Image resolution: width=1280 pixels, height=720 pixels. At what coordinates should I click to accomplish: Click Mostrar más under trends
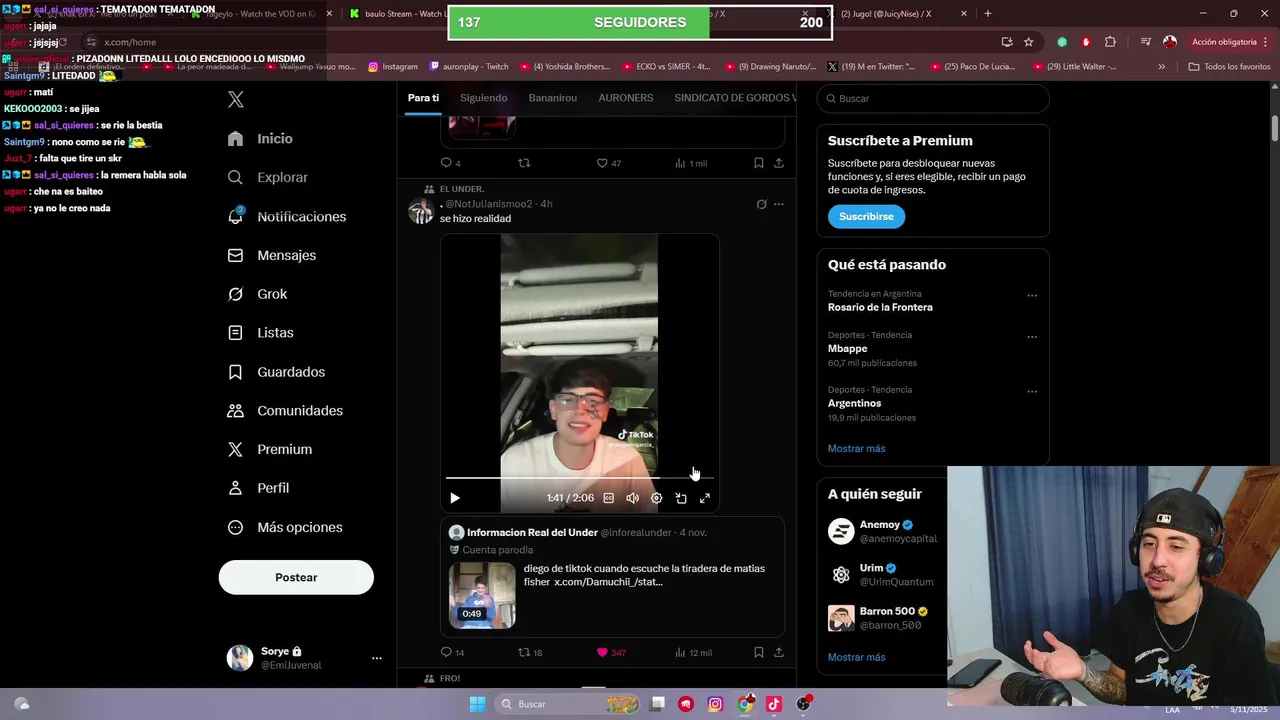click(x=857, y=448)
